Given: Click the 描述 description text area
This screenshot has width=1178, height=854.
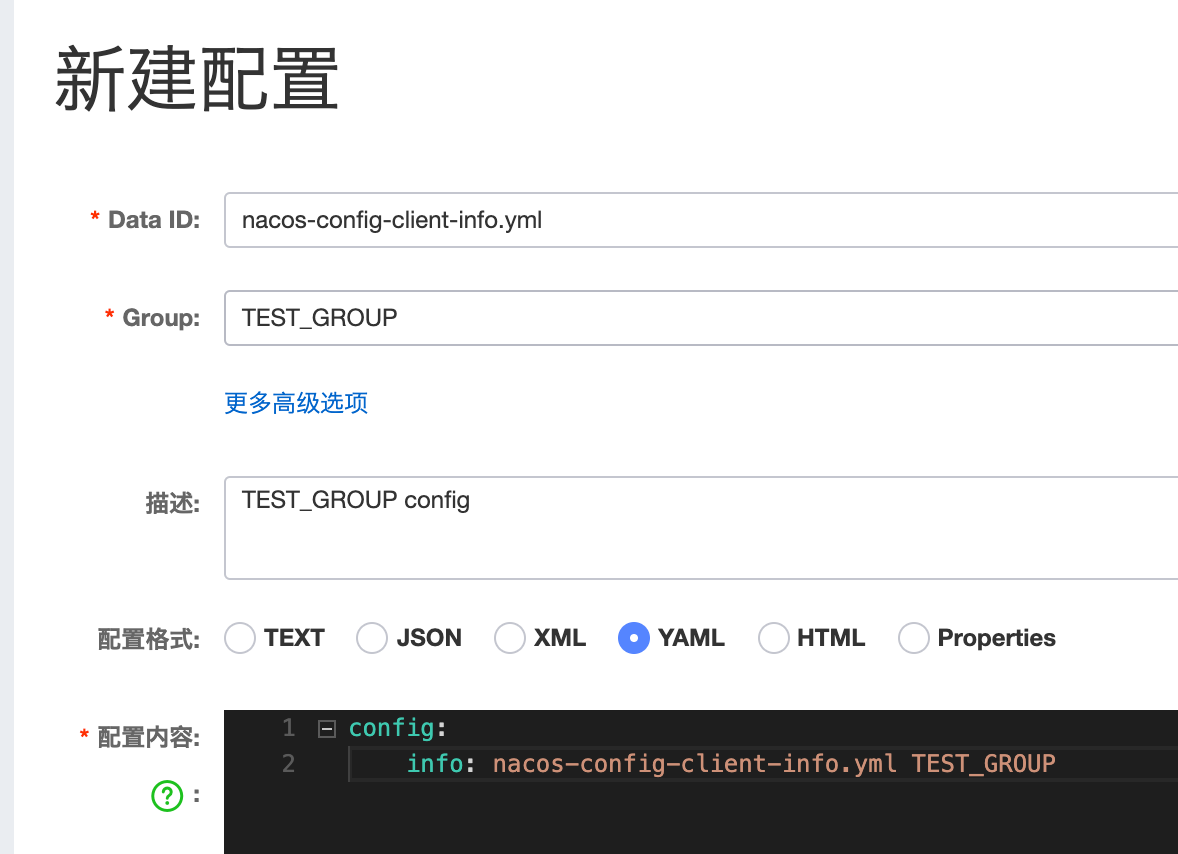Looking at the screenshot, I should (701, 528).
